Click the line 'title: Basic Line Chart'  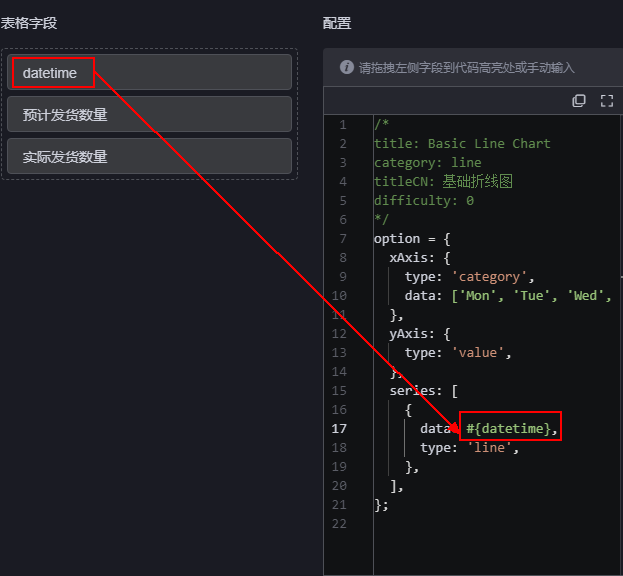tap(462, 143)
